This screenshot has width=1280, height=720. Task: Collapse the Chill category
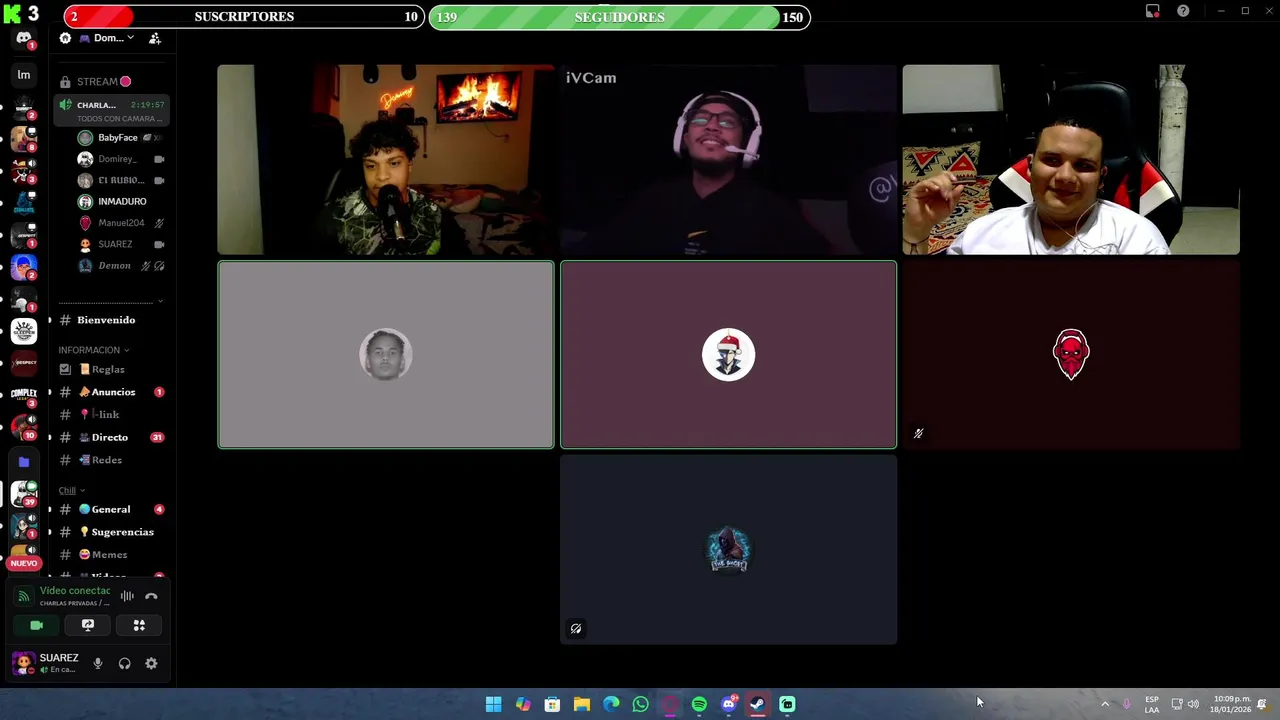click(71, 491)
